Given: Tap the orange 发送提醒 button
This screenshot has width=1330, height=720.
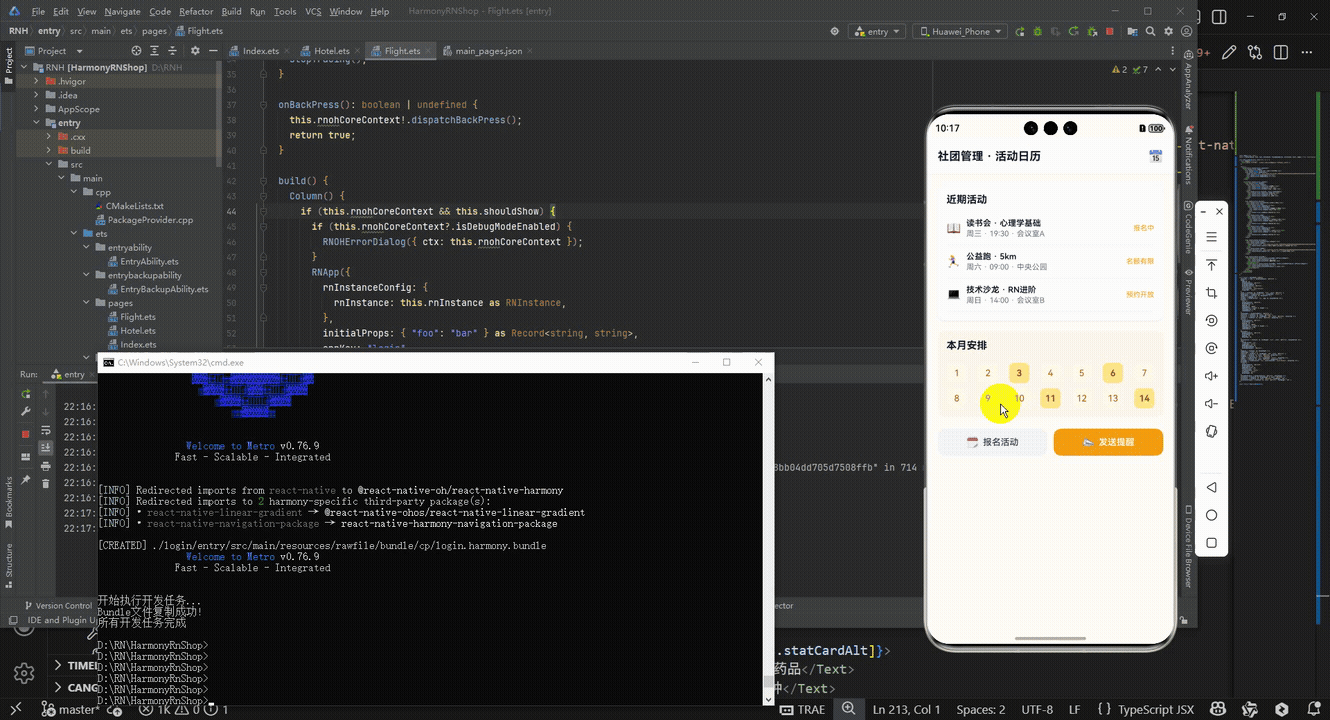Looking at the screenshot, I should (1108, 442).
